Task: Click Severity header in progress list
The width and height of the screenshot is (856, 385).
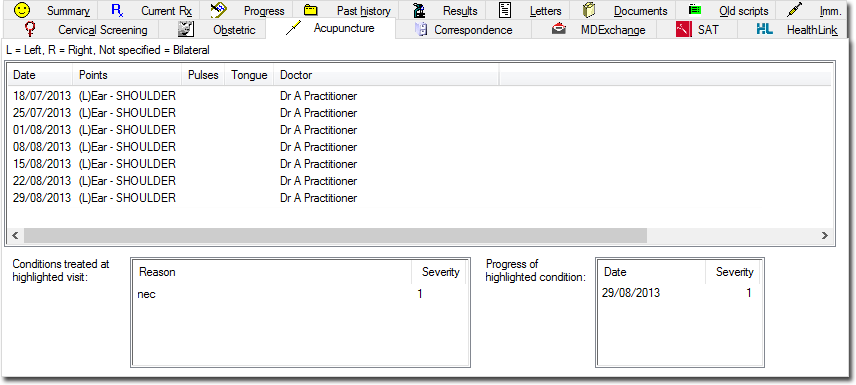Action: (x=733, y=272)
